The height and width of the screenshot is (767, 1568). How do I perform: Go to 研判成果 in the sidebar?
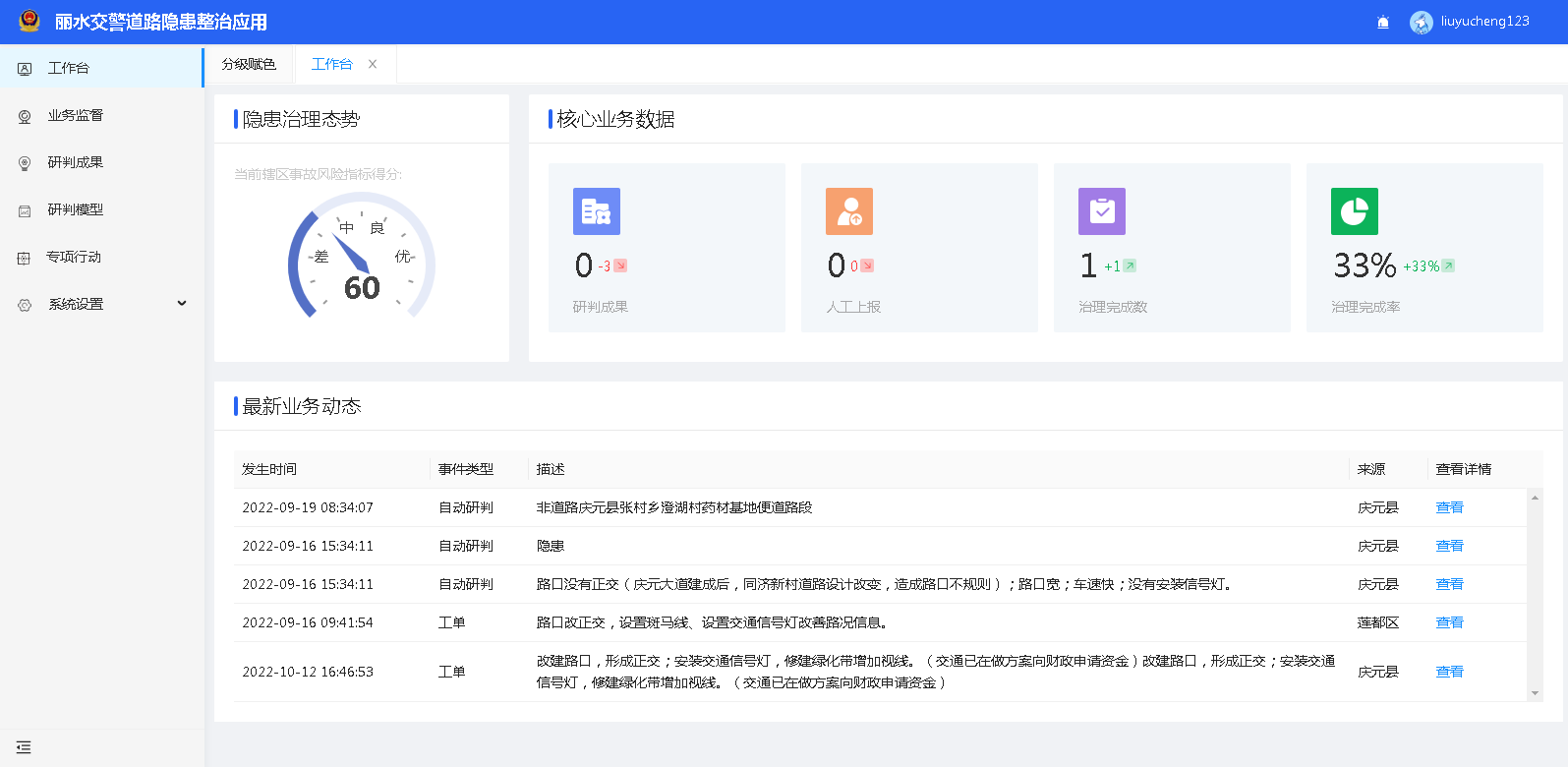click(102, 162)
